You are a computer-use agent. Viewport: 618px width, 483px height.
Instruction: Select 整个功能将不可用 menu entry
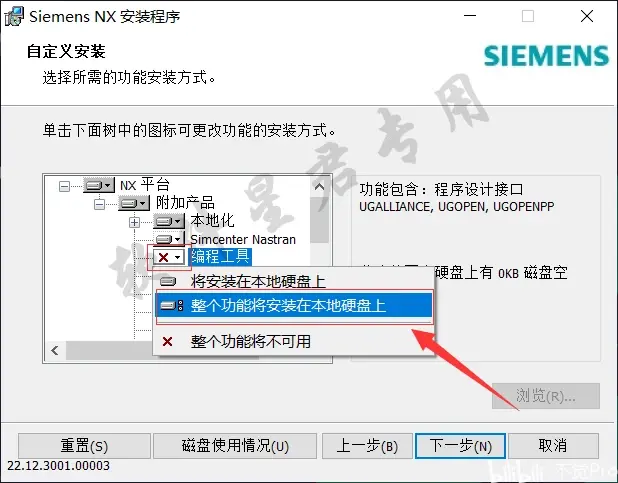(x=294, y=341)
